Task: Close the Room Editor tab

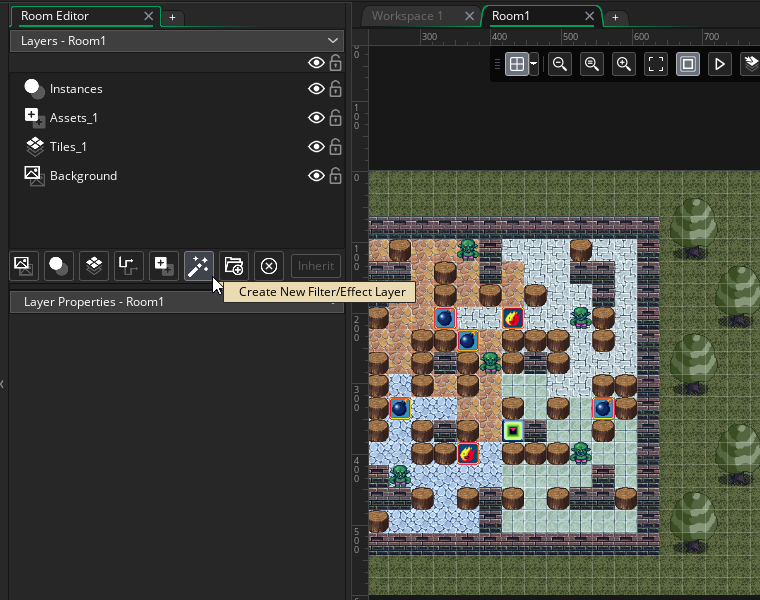Action: [x=148, y=16]
